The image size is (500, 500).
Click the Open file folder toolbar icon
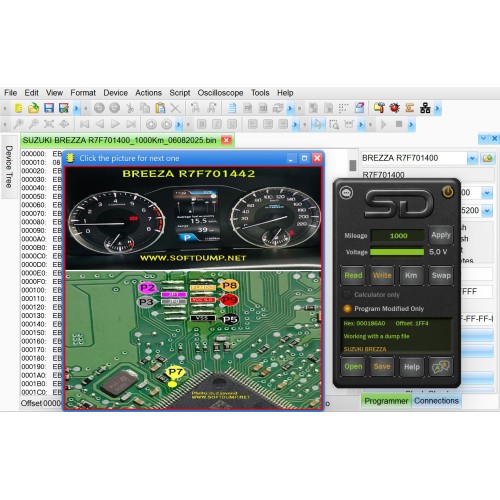33,108
